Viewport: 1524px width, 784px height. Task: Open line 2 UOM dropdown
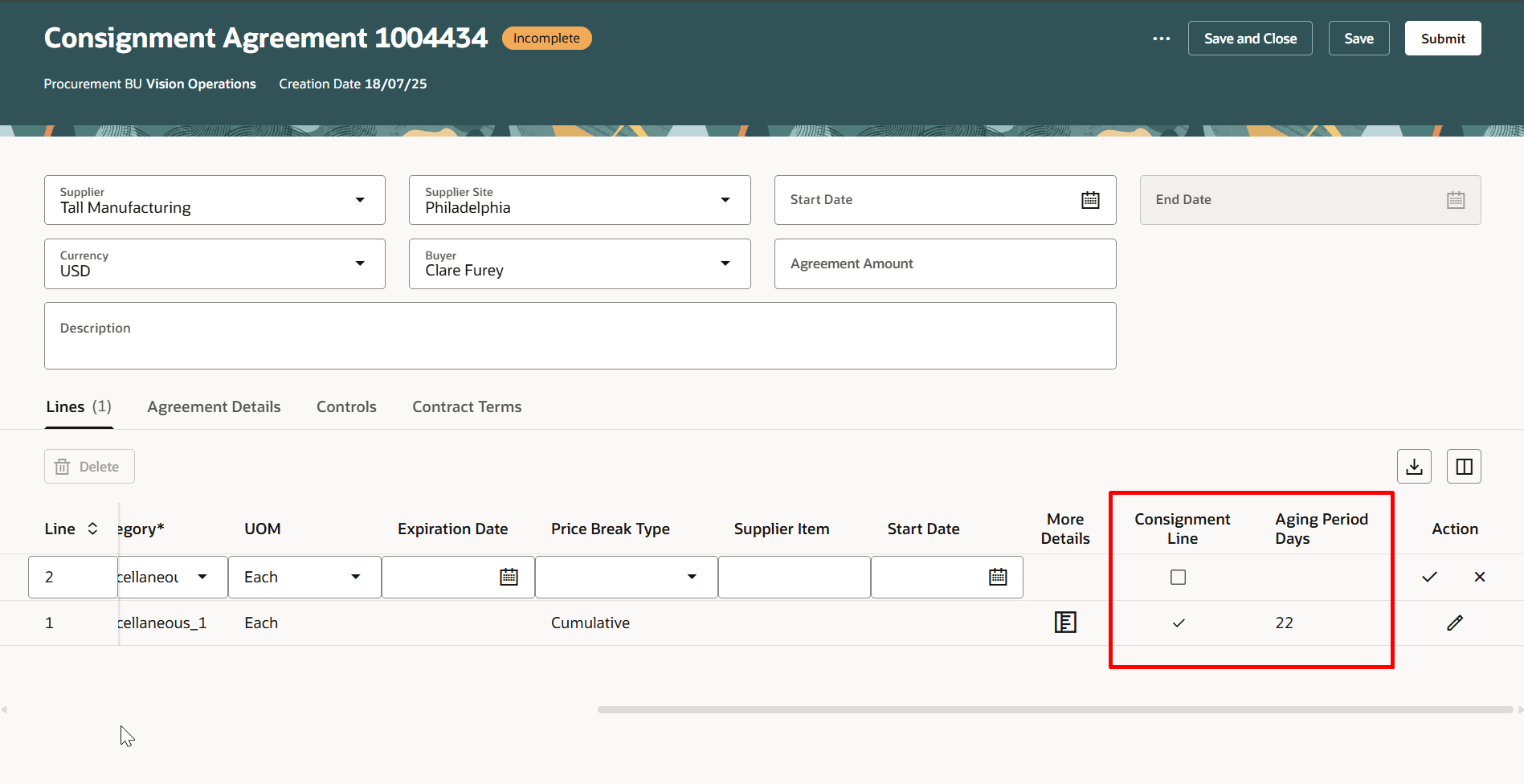click(x=356, y=577)
